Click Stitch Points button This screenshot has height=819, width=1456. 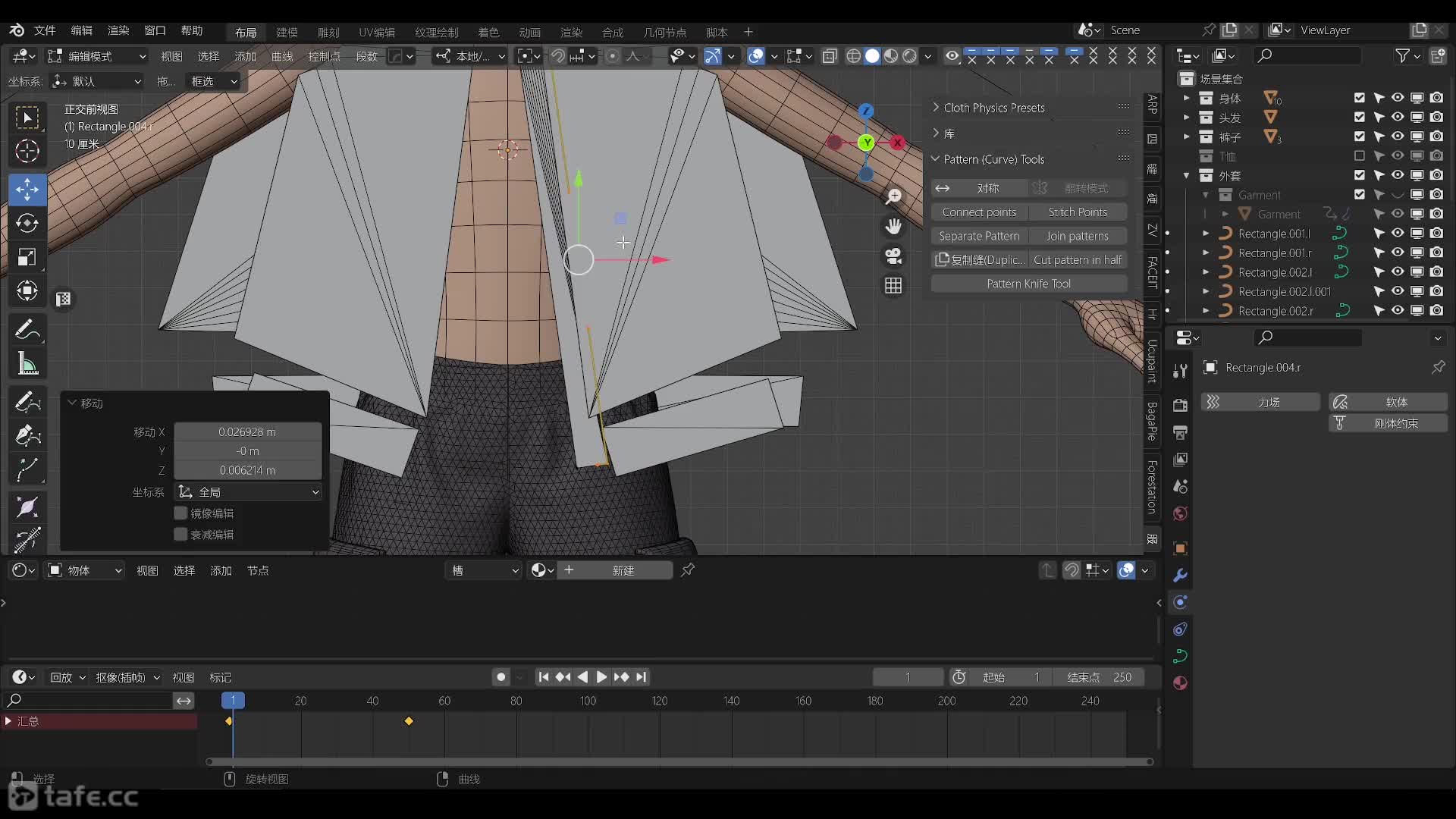pos(1078,212)
